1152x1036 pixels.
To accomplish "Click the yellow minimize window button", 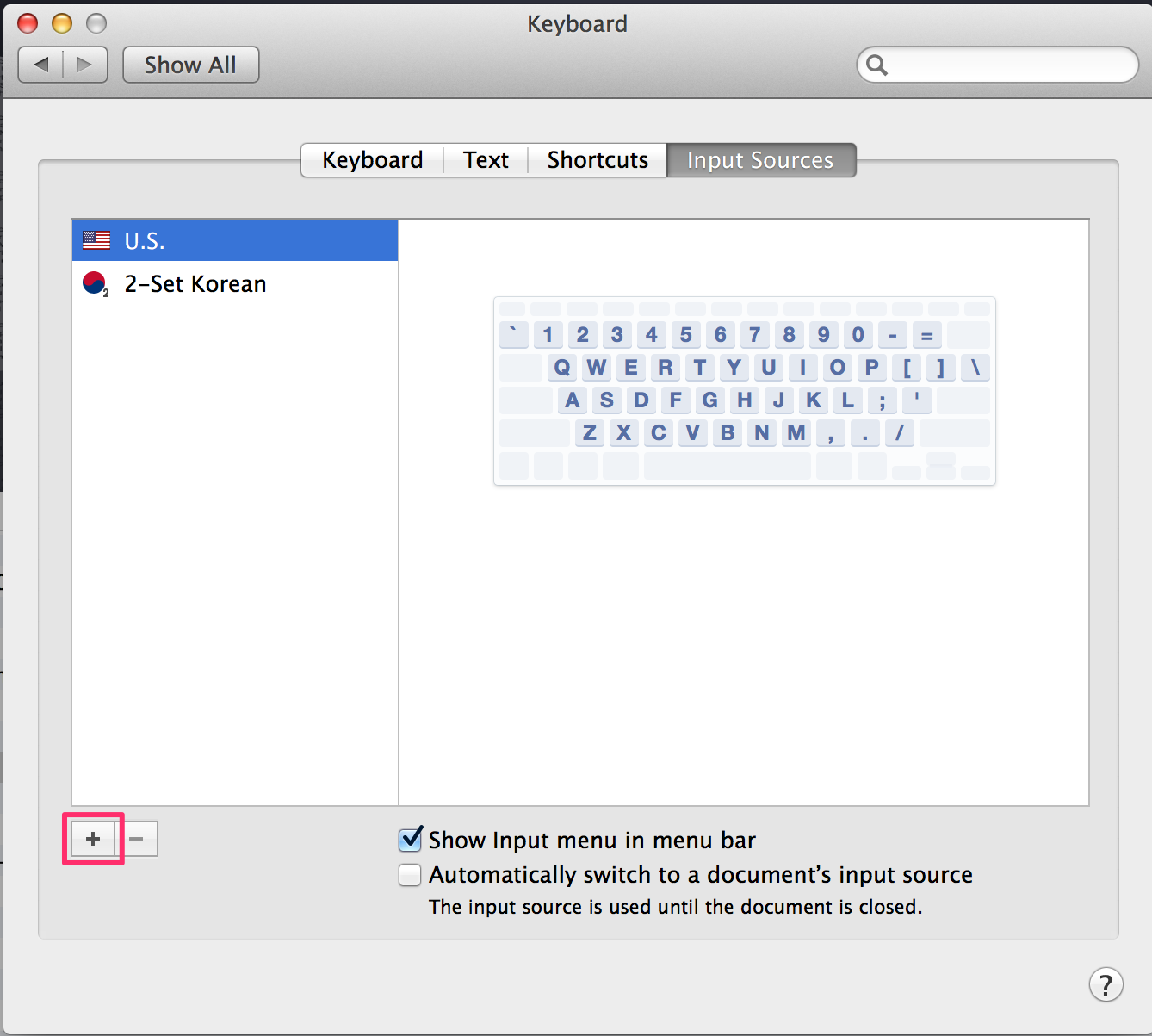I will [62, 23].
